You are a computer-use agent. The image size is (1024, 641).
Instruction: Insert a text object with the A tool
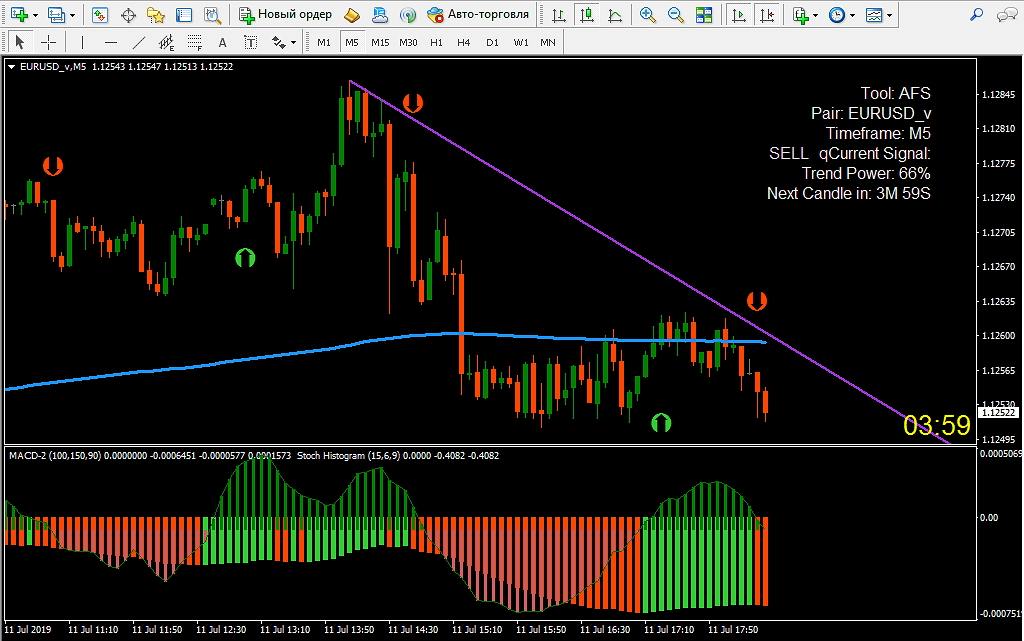pos(223,42)
